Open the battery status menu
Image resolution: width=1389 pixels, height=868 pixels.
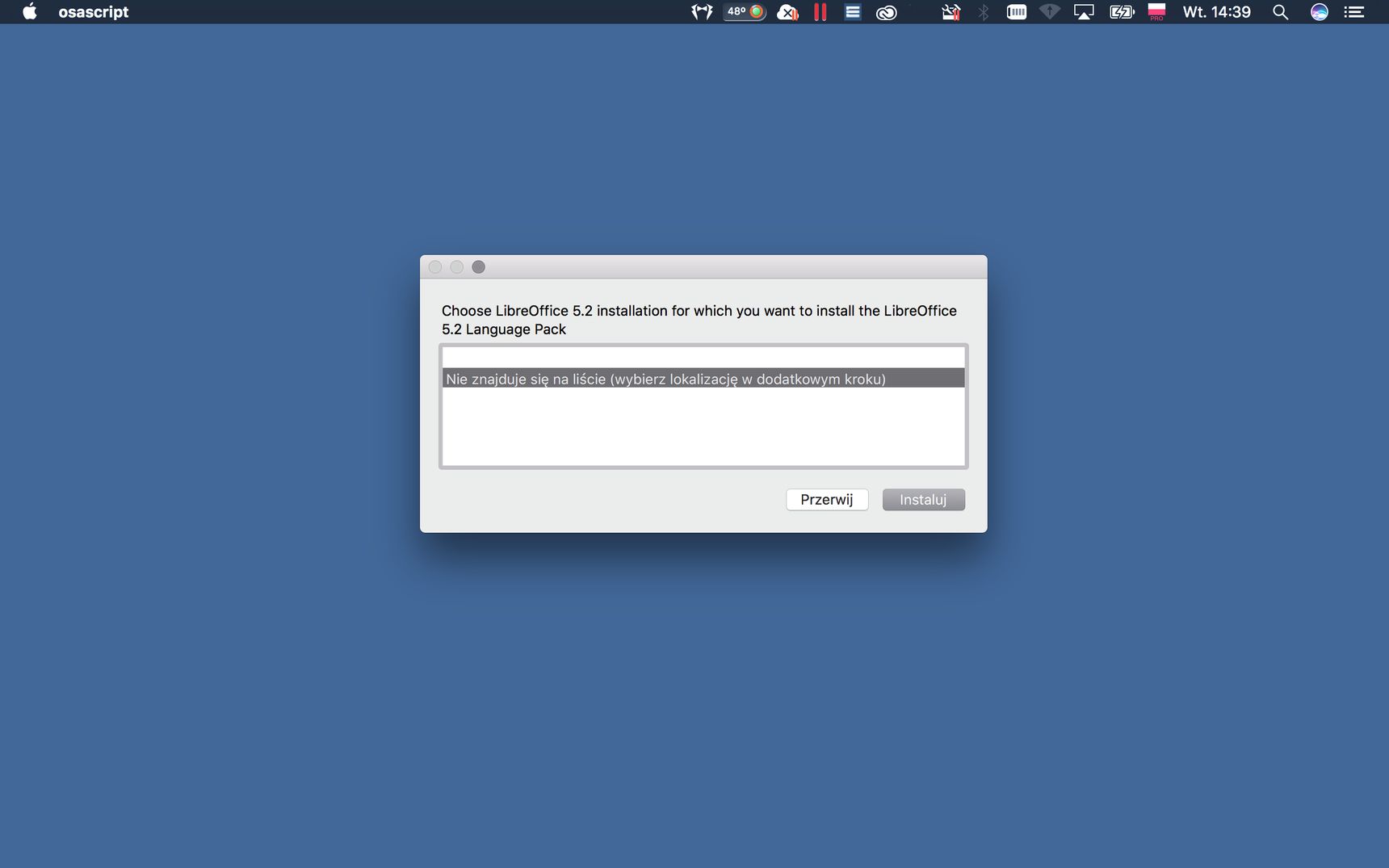coord(1122,11)
